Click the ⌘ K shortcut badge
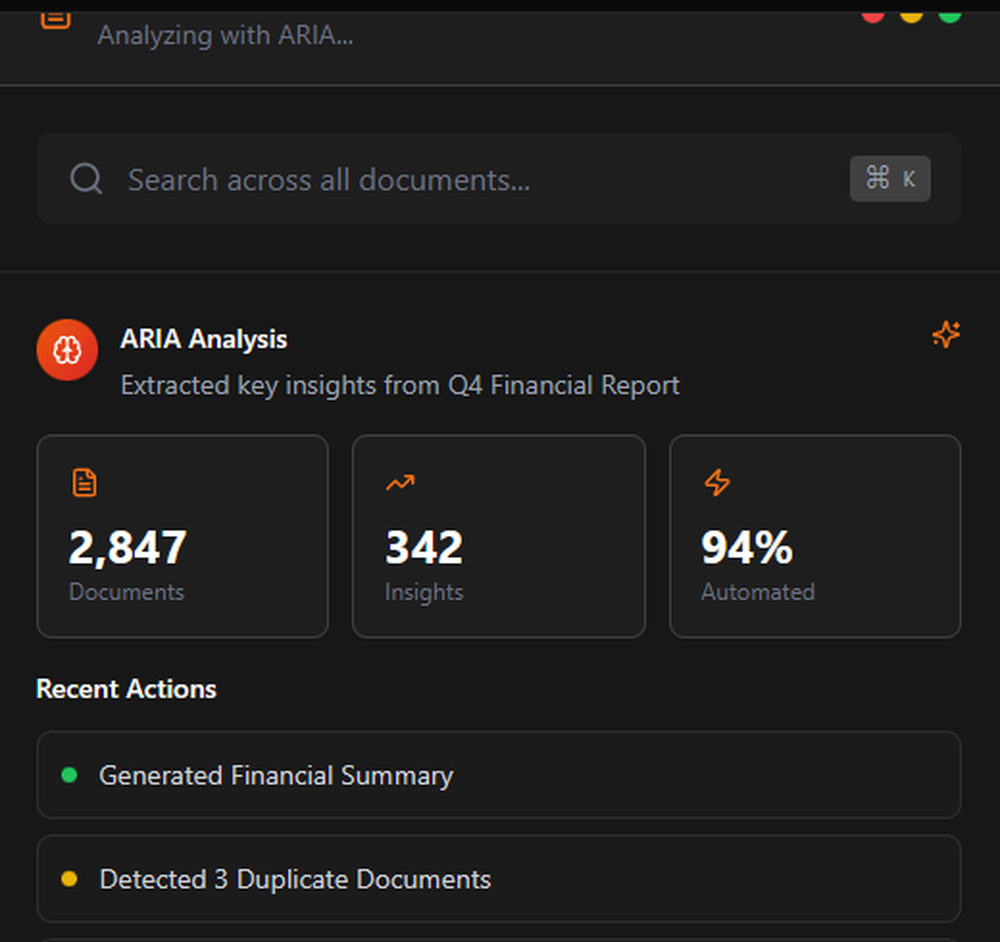 890,179
